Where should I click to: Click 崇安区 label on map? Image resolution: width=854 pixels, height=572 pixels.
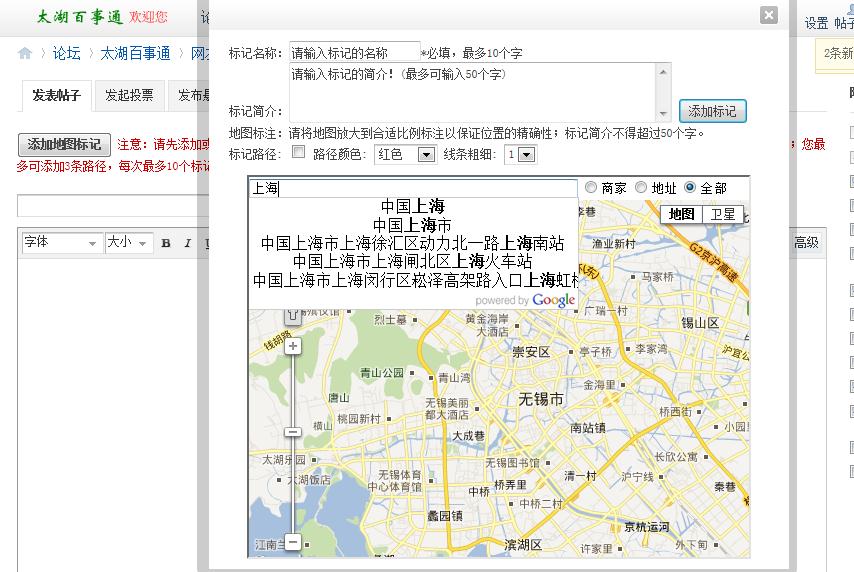[x=531, y=352]
